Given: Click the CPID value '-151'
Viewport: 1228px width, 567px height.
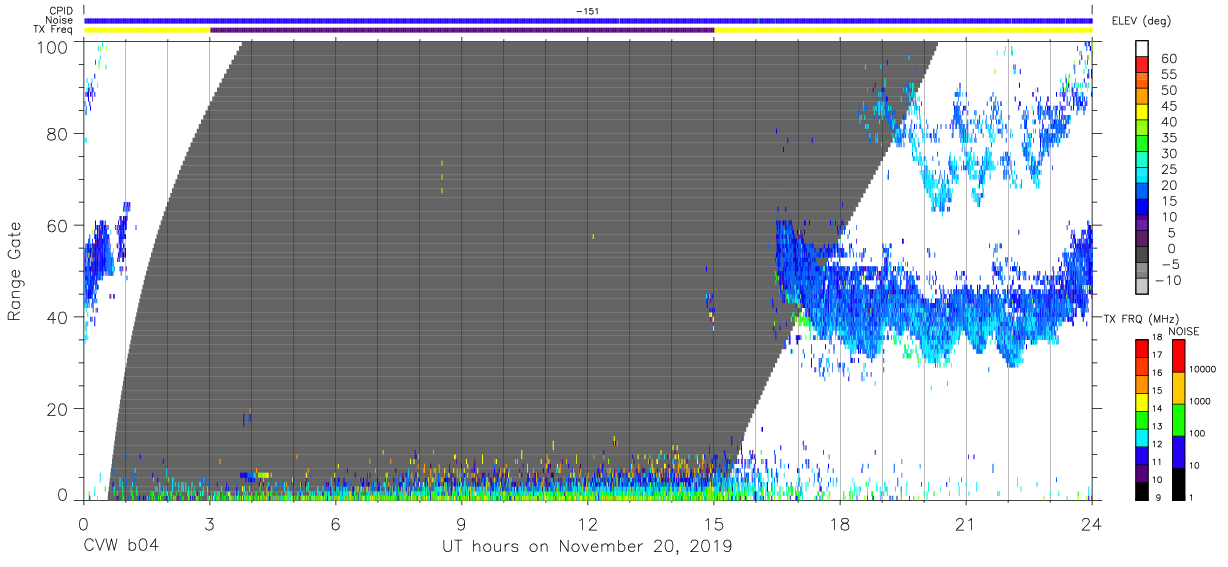Looking at the screenshot, I should tap(588, 11).
